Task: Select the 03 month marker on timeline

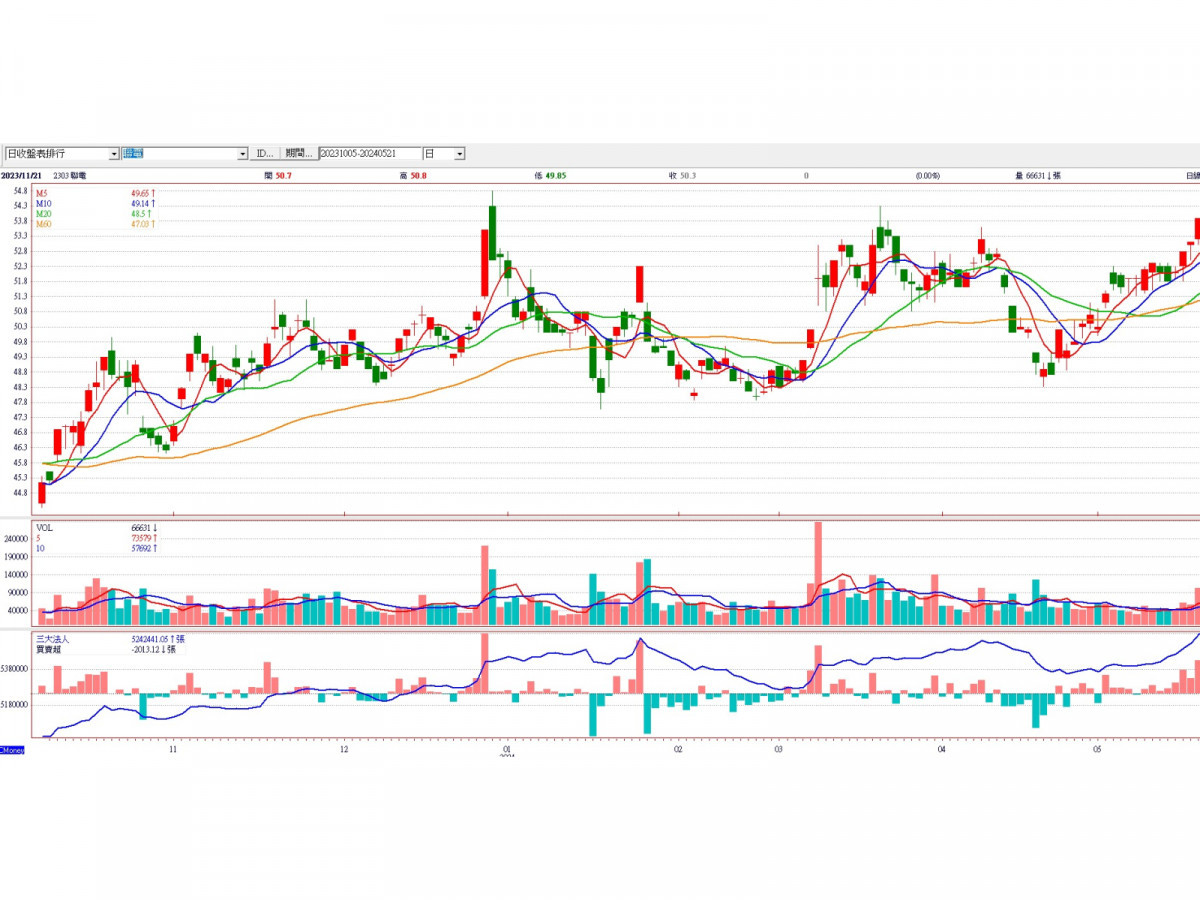Action: pos(778,749)
